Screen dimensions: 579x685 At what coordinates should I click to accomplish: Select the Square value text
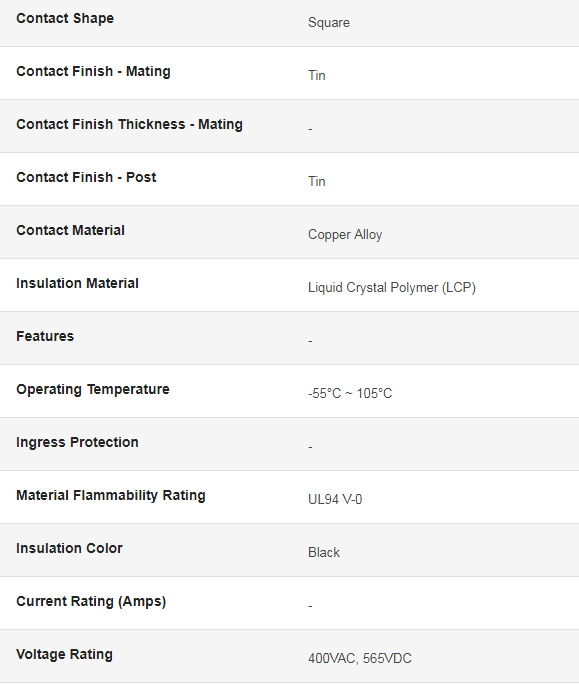coord(329,23)
